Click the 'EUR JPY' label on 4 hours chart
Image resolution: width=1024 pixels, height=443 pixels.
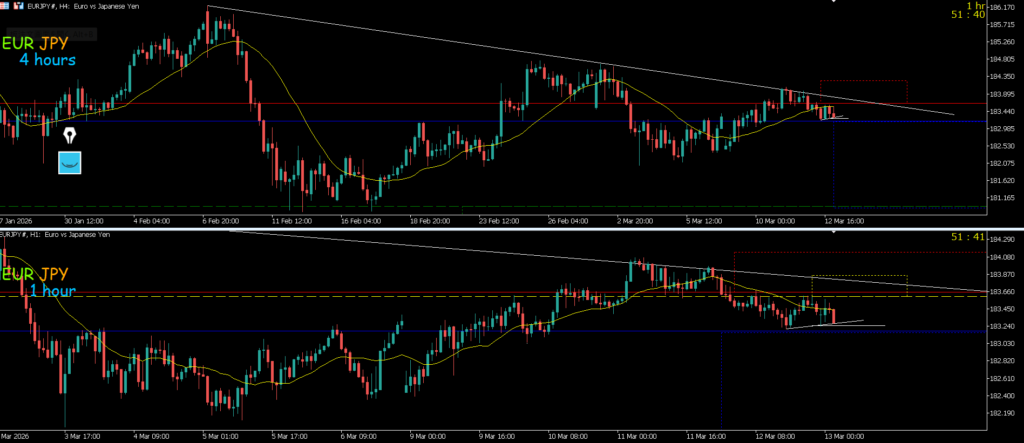41,44
